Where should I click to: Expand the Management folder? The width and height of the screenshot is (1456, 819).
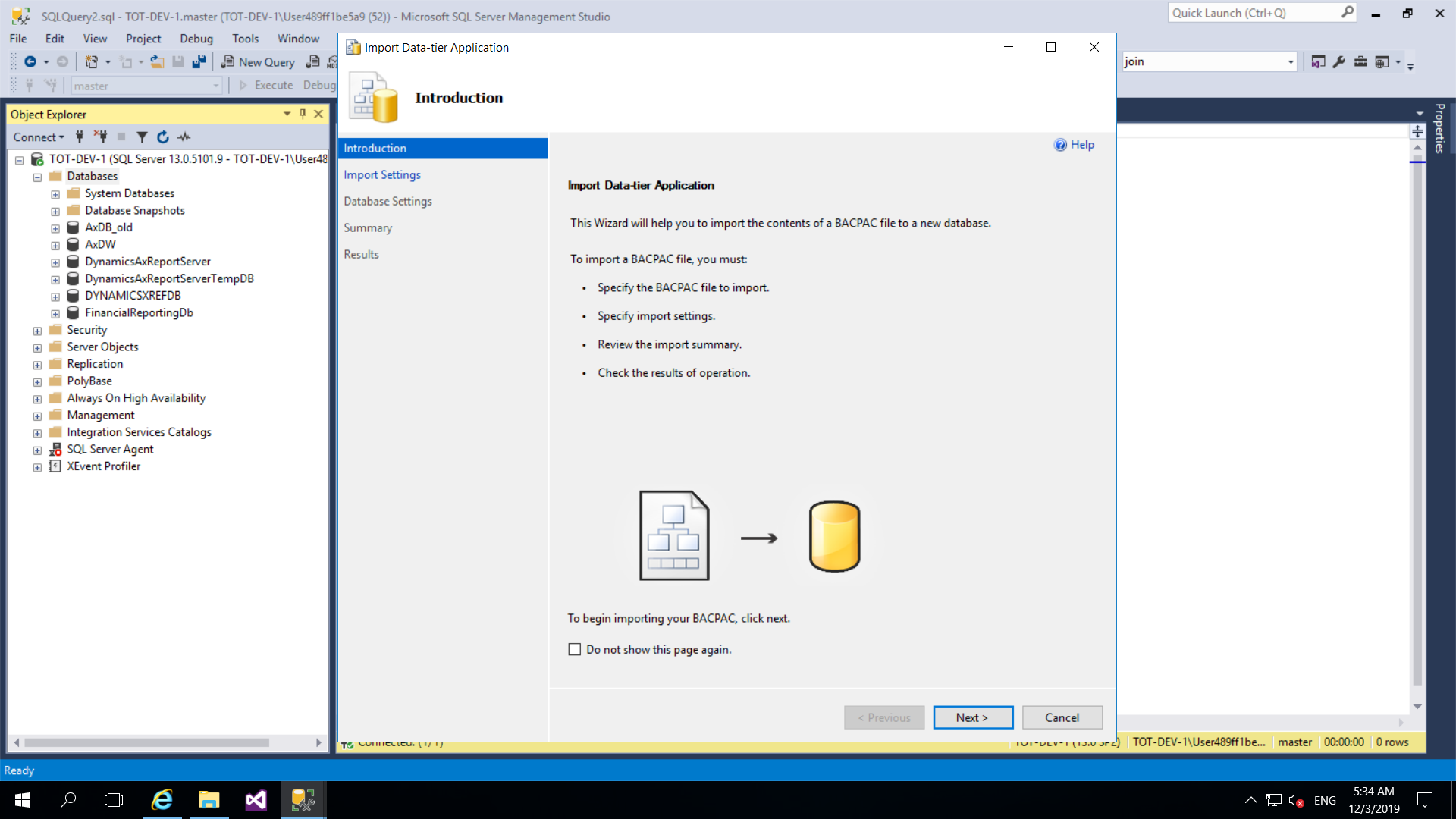tap(37, 416)
